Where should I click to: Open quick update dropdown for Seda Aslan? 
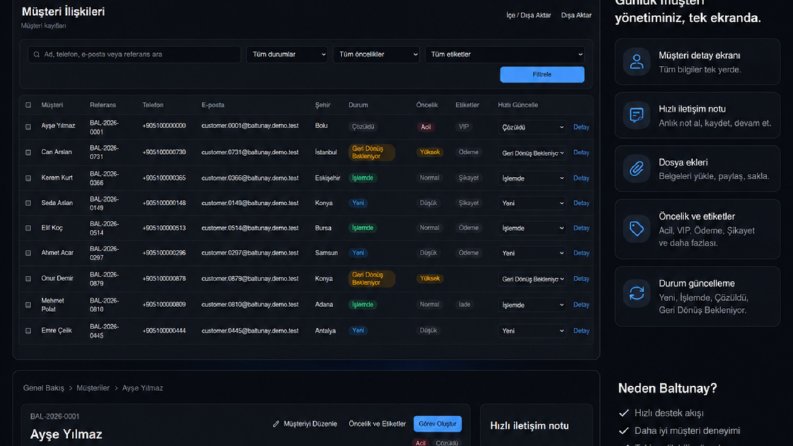[532, 203]
